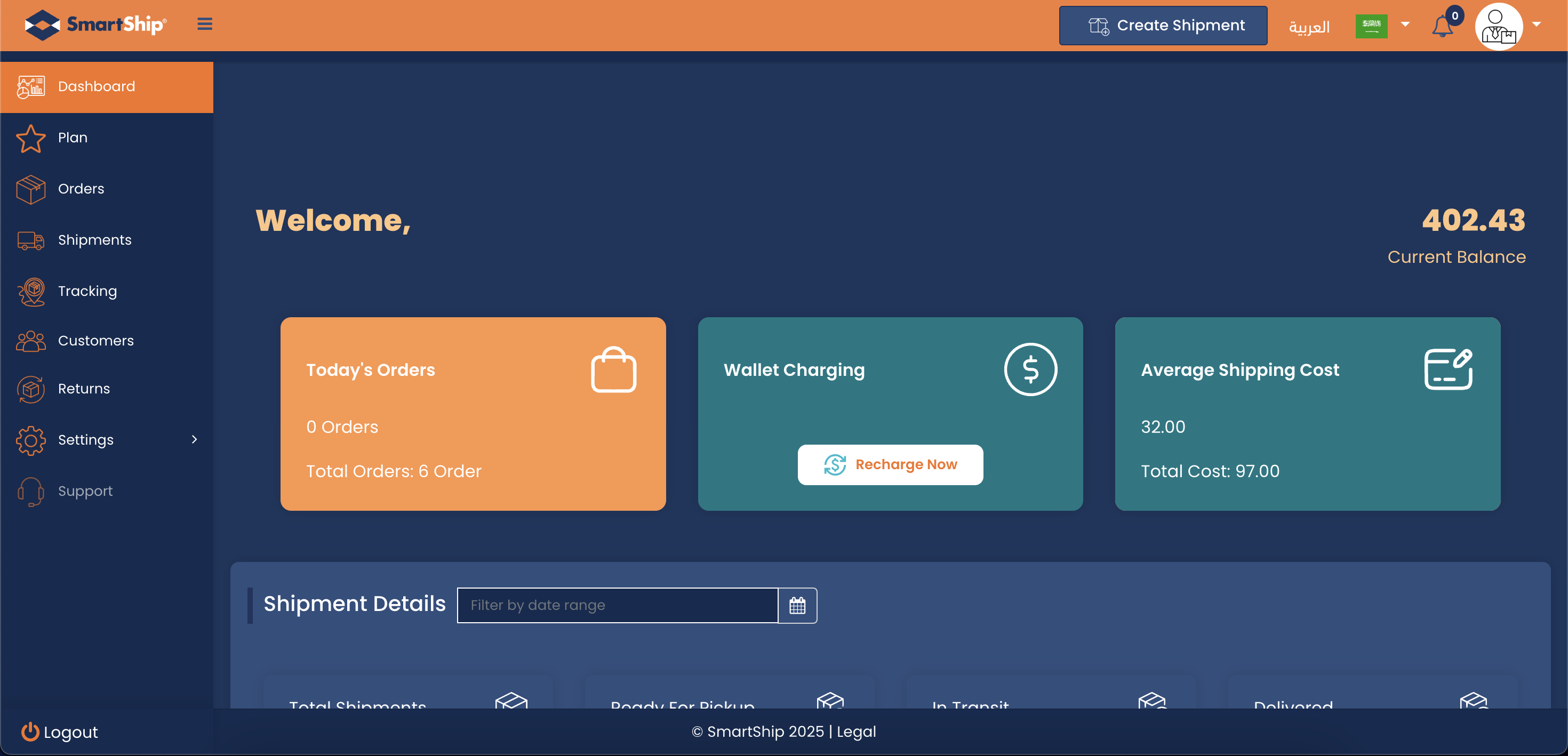This screenshot has height=756, width=1568.
Task: Open the Legal link in footer
Action: [x=856, y=731]
